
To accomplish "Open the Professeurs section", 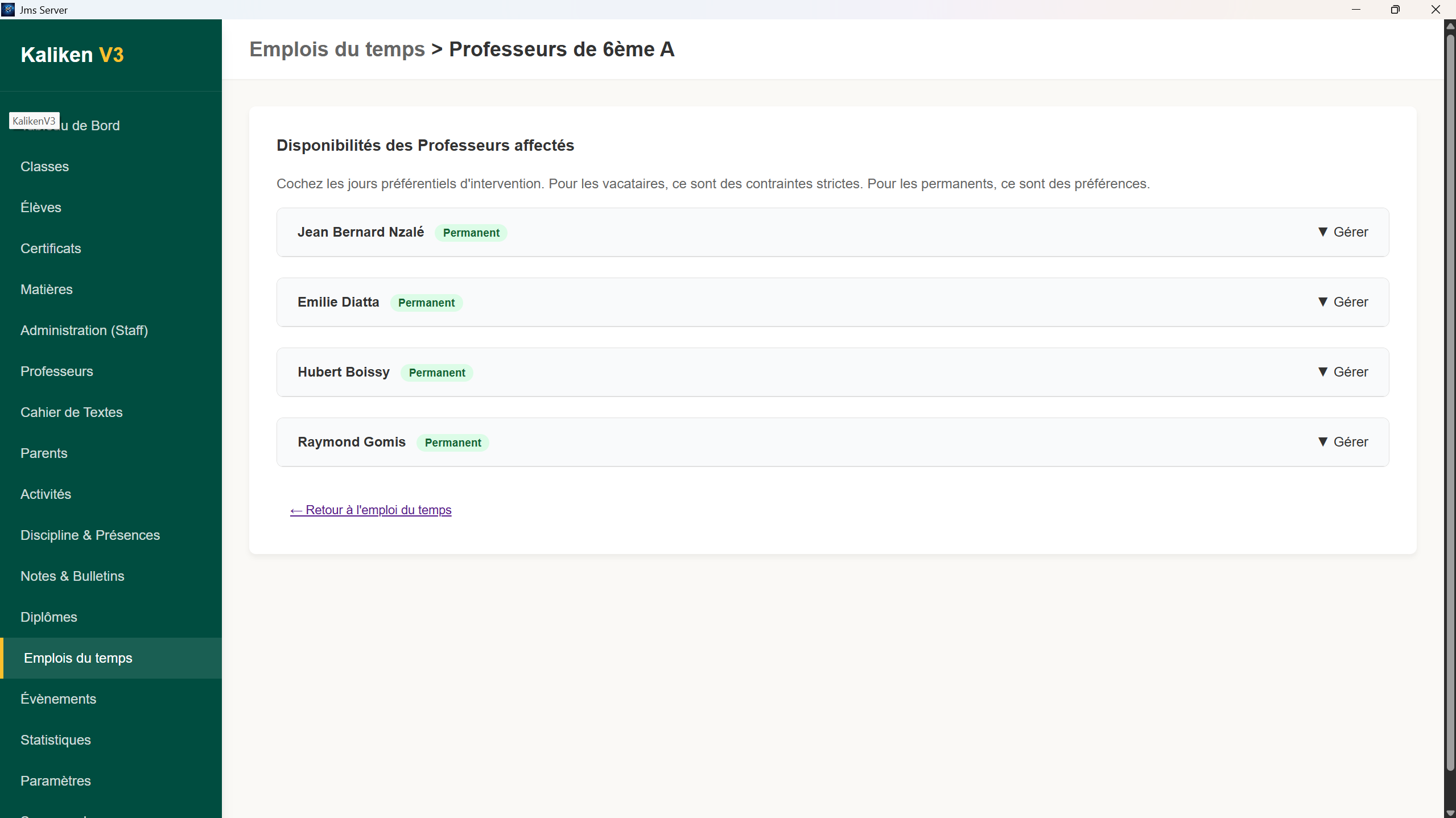I will pos(56,371).
